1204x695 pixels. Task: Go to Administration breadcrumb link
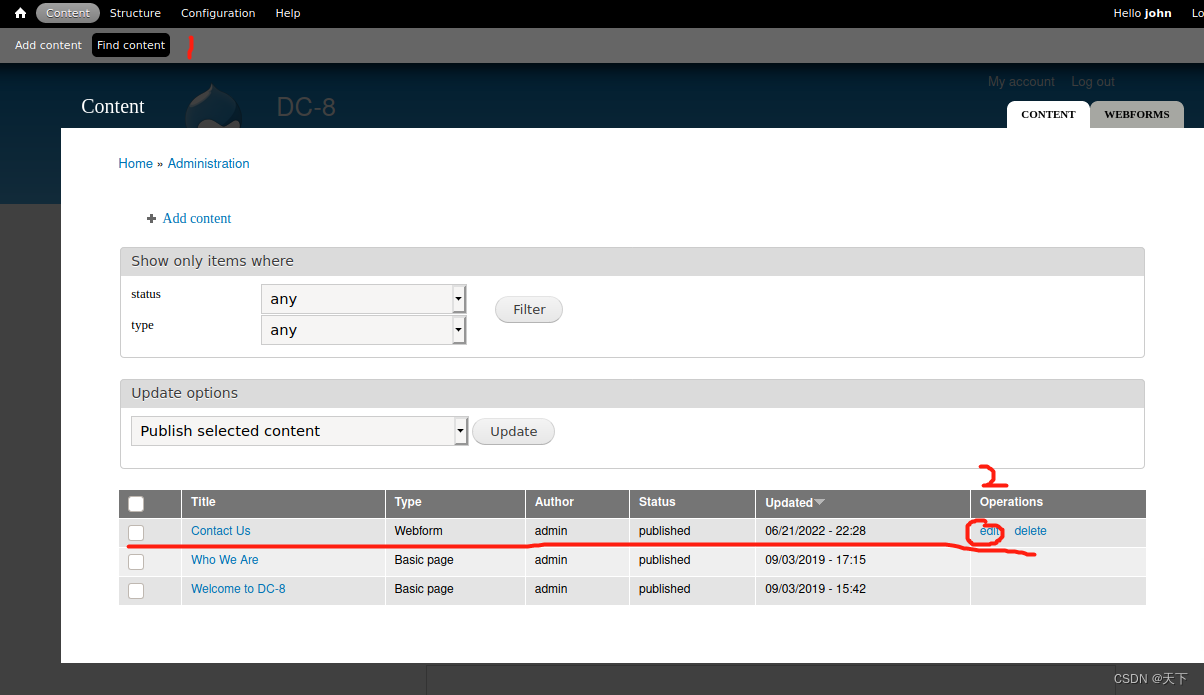208,163
